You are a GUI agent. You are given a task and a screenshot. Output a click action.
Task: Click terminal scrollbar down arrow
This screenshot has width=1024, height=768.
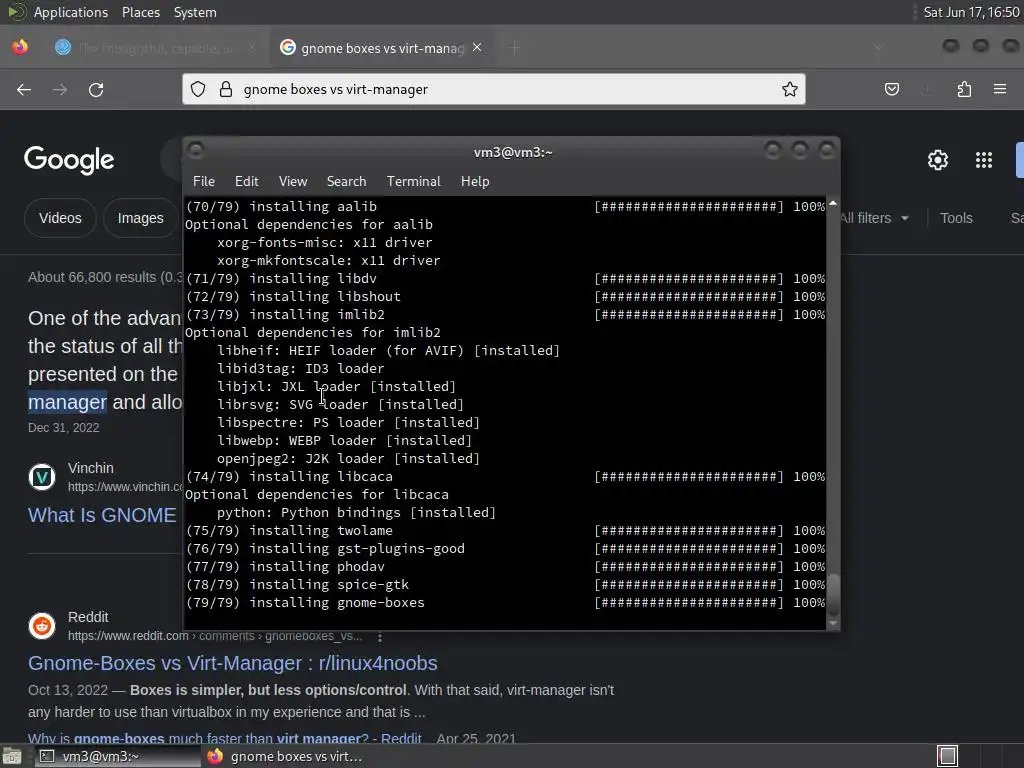pyautogui.click(x=833, y=623)
